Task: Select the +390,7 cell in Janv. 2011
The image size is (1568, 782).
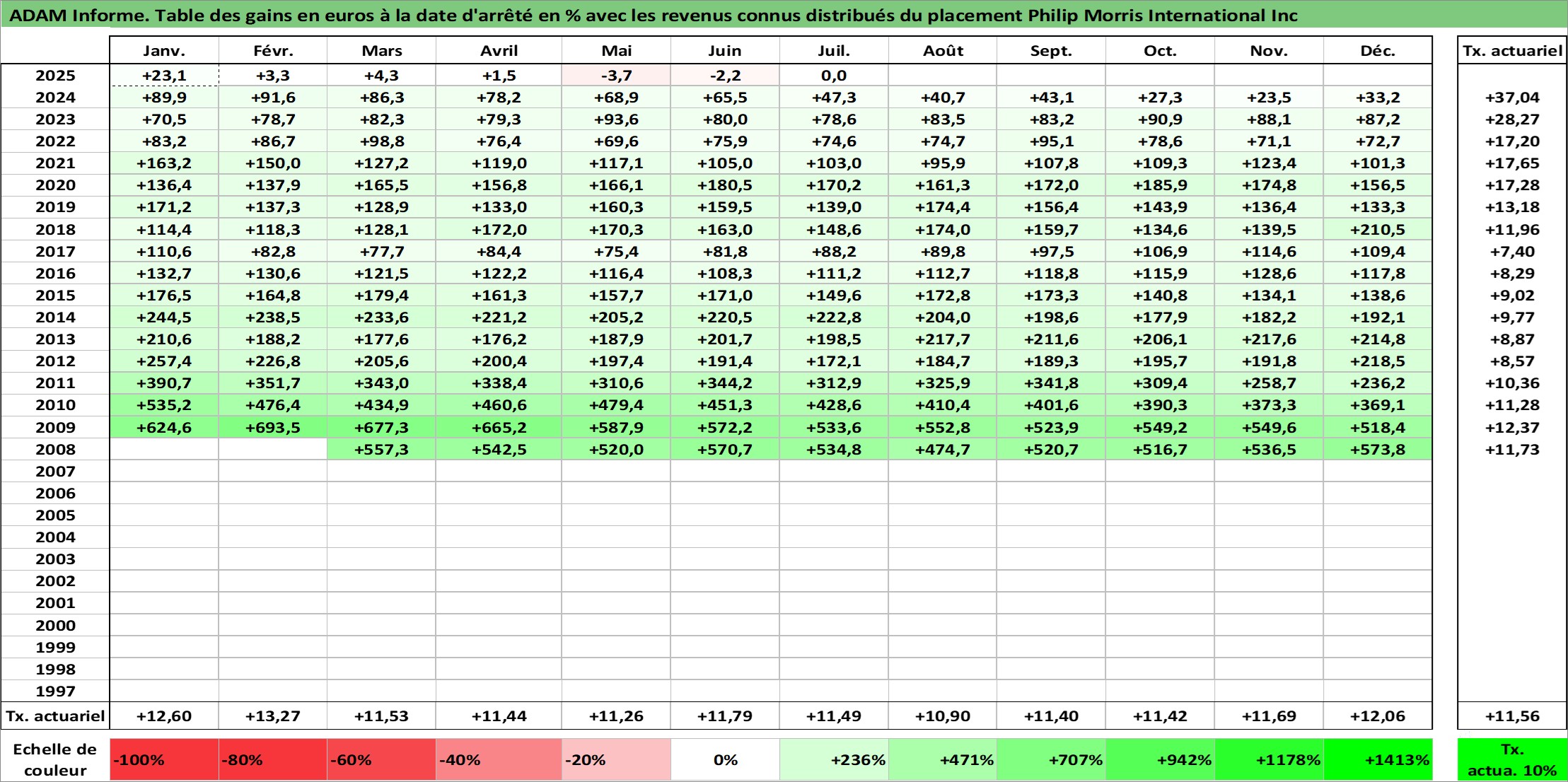Action: pos(164,383)
